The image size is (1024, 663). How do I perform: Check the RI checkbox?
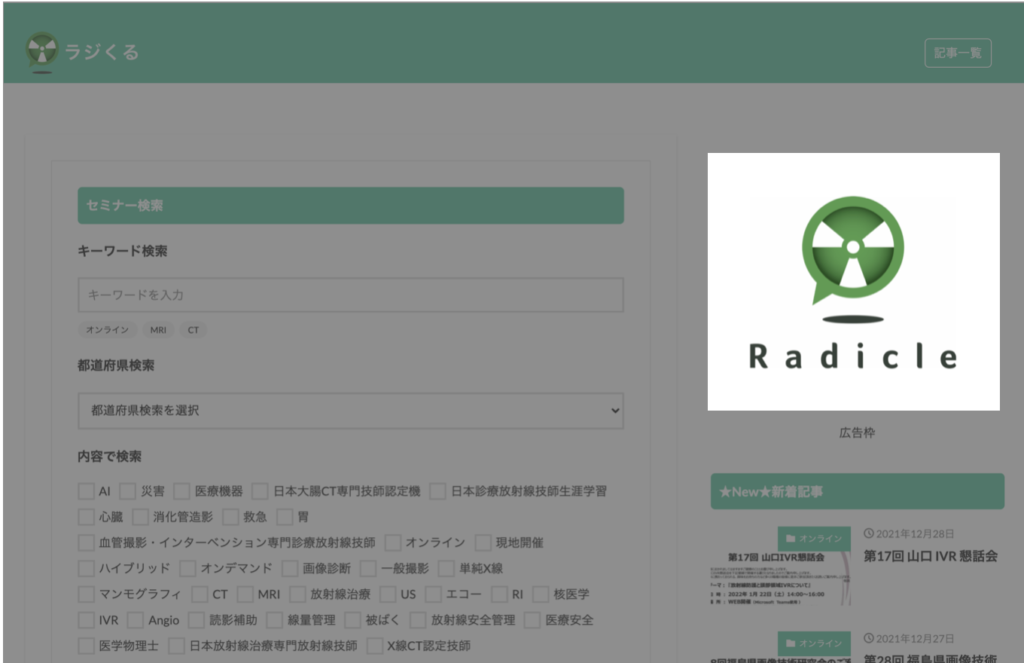point(500,594)
